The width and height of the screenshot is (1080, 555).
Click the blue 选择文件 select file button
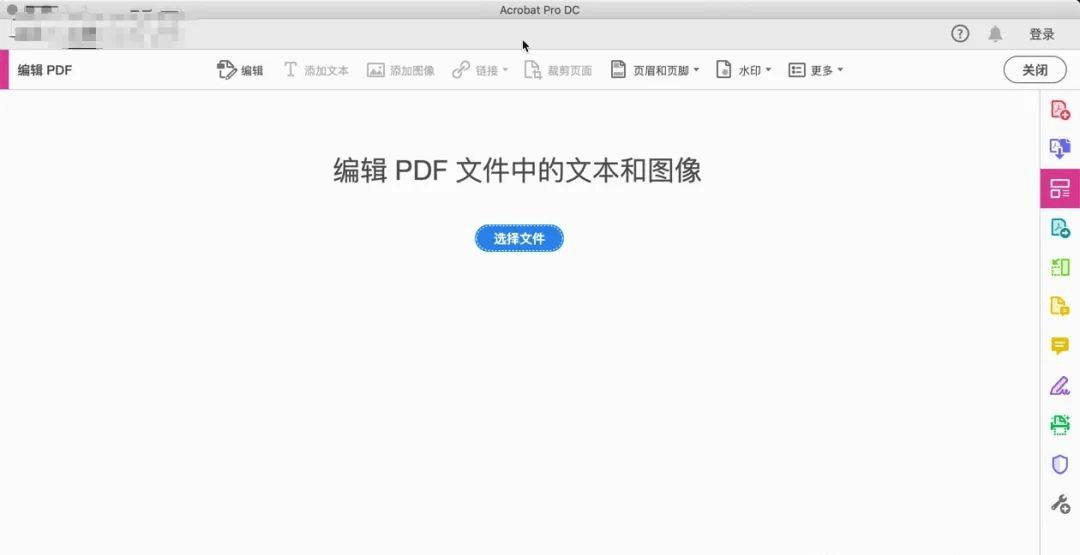[519, 238]
